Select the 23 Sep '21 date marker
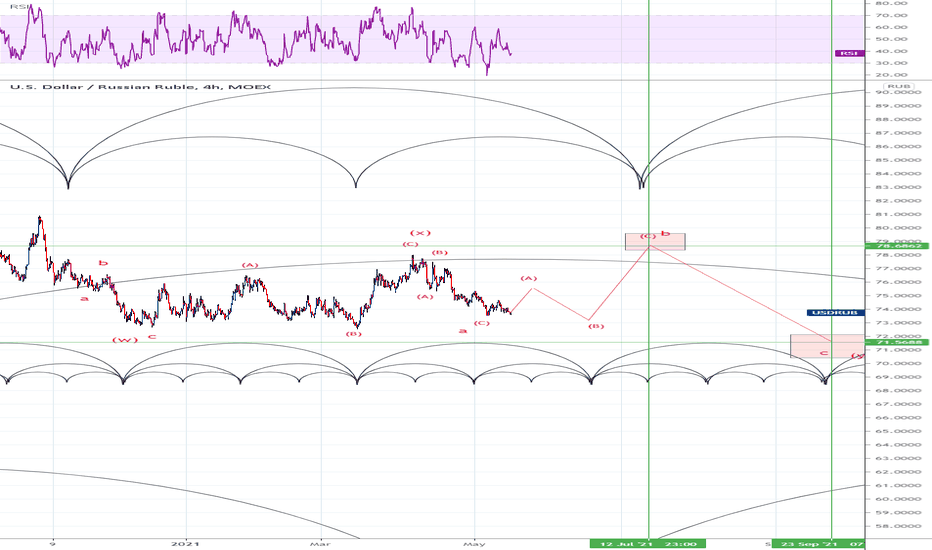This screenshot has width=932, height=550. [818, 543]
